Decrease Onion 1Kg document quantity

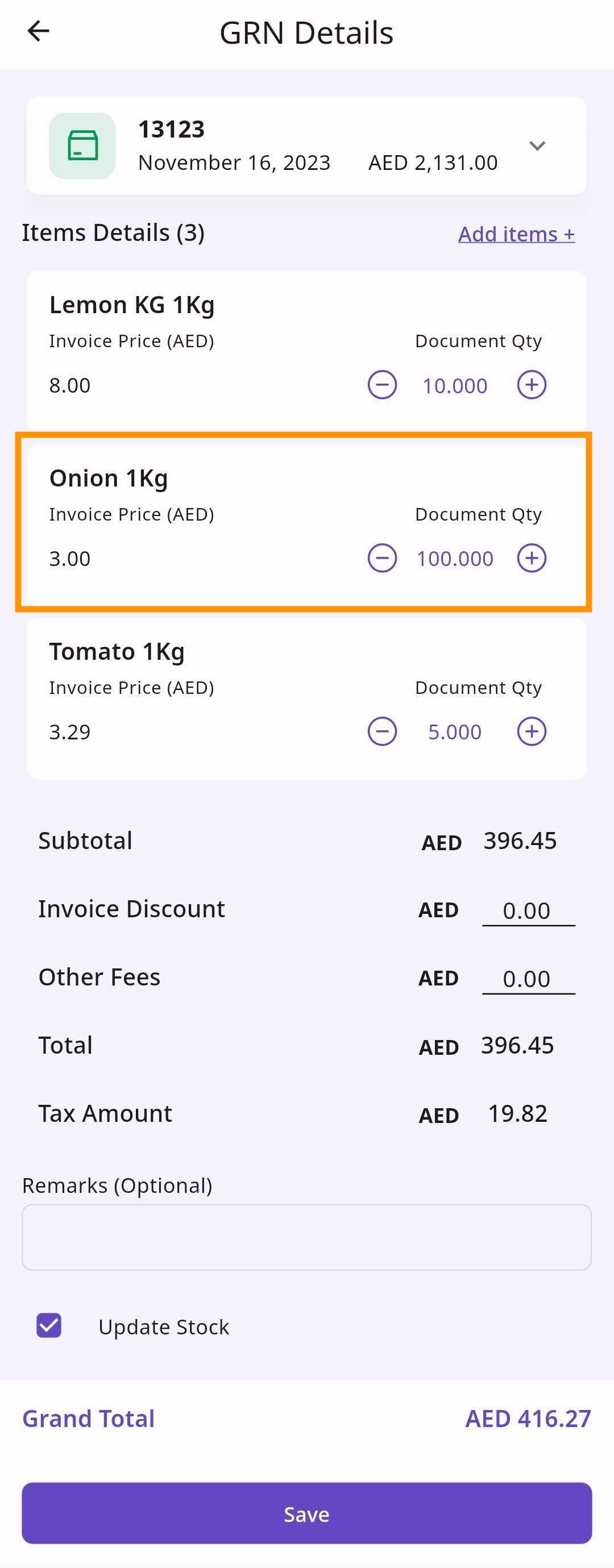(382, 558)
